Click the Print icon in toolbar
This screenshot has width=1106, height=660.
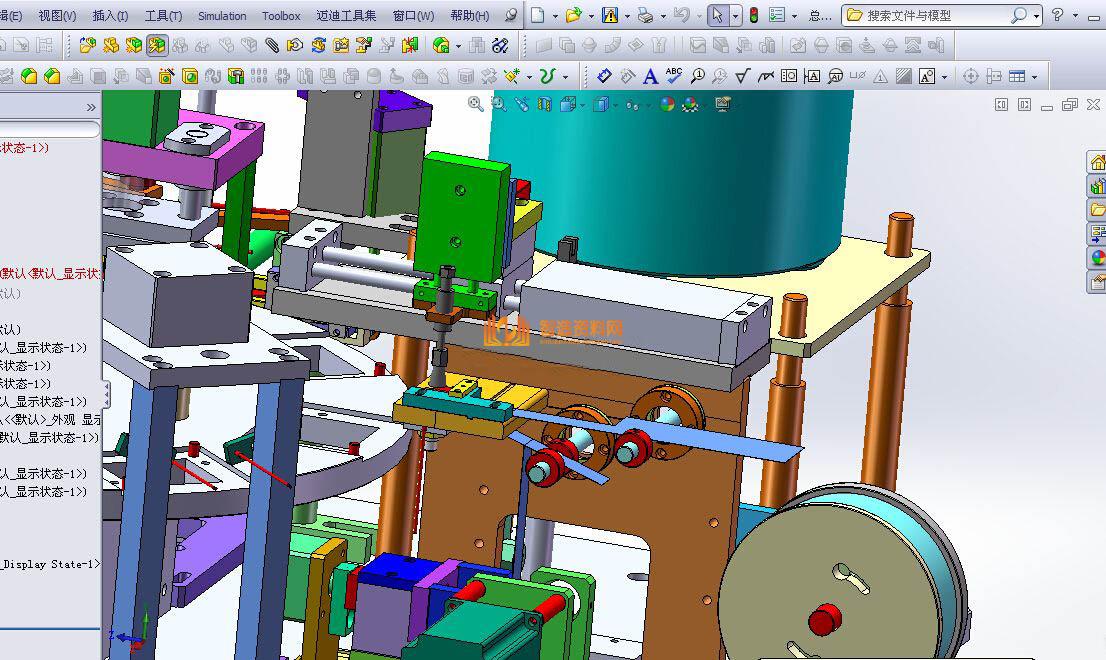(645, 16)
